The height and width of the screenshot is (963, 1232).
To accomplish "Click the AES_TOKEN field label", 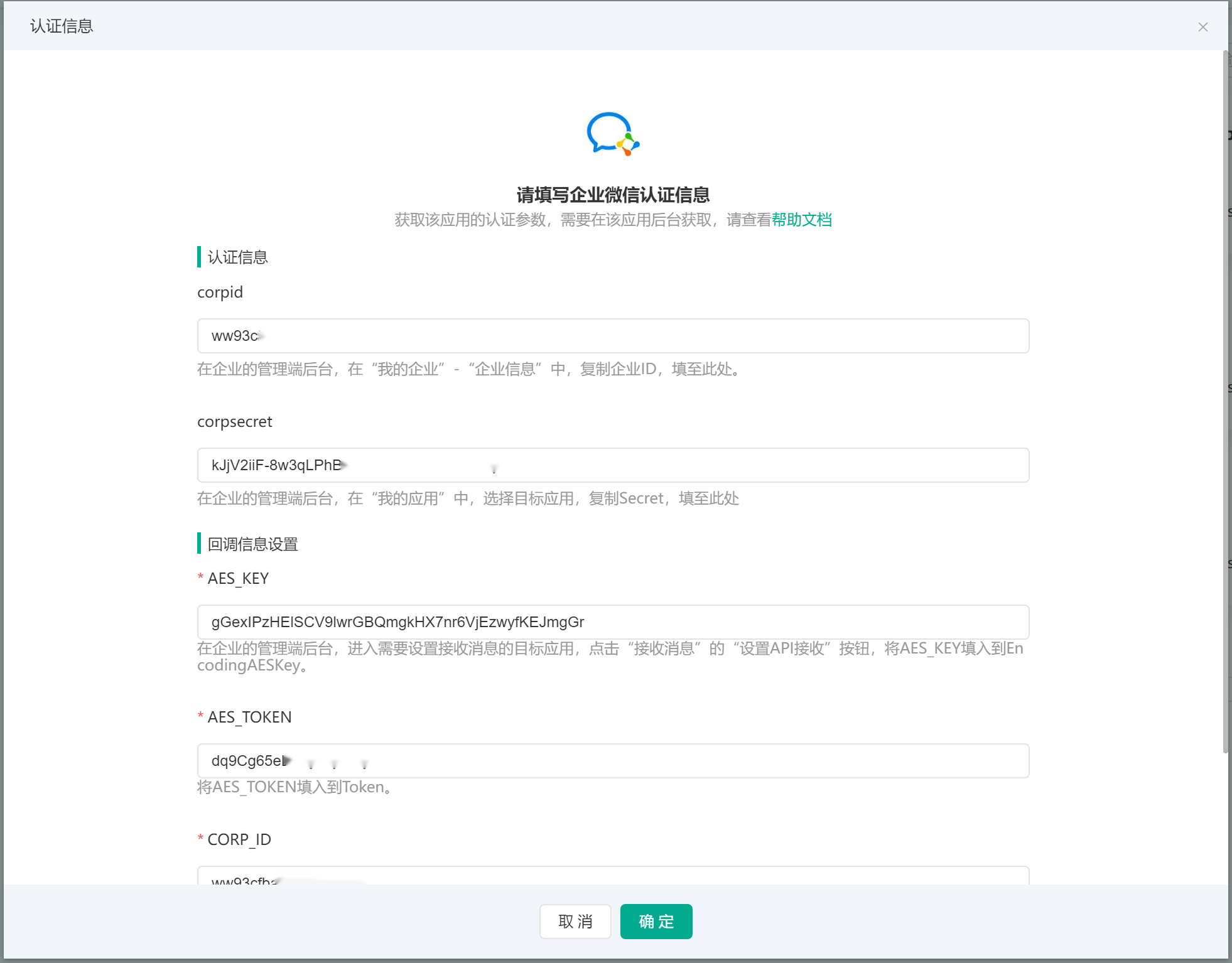I will coord(249,717).
